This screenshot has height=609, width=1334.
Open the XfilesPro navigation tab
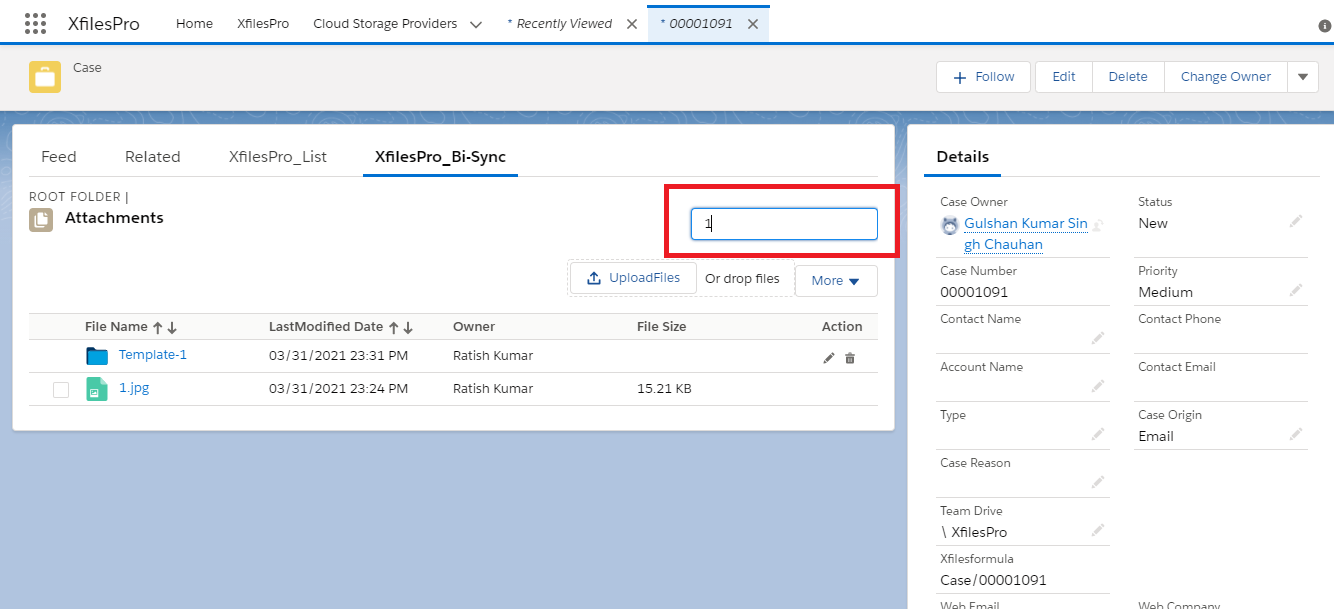click(x=263, y=23)
